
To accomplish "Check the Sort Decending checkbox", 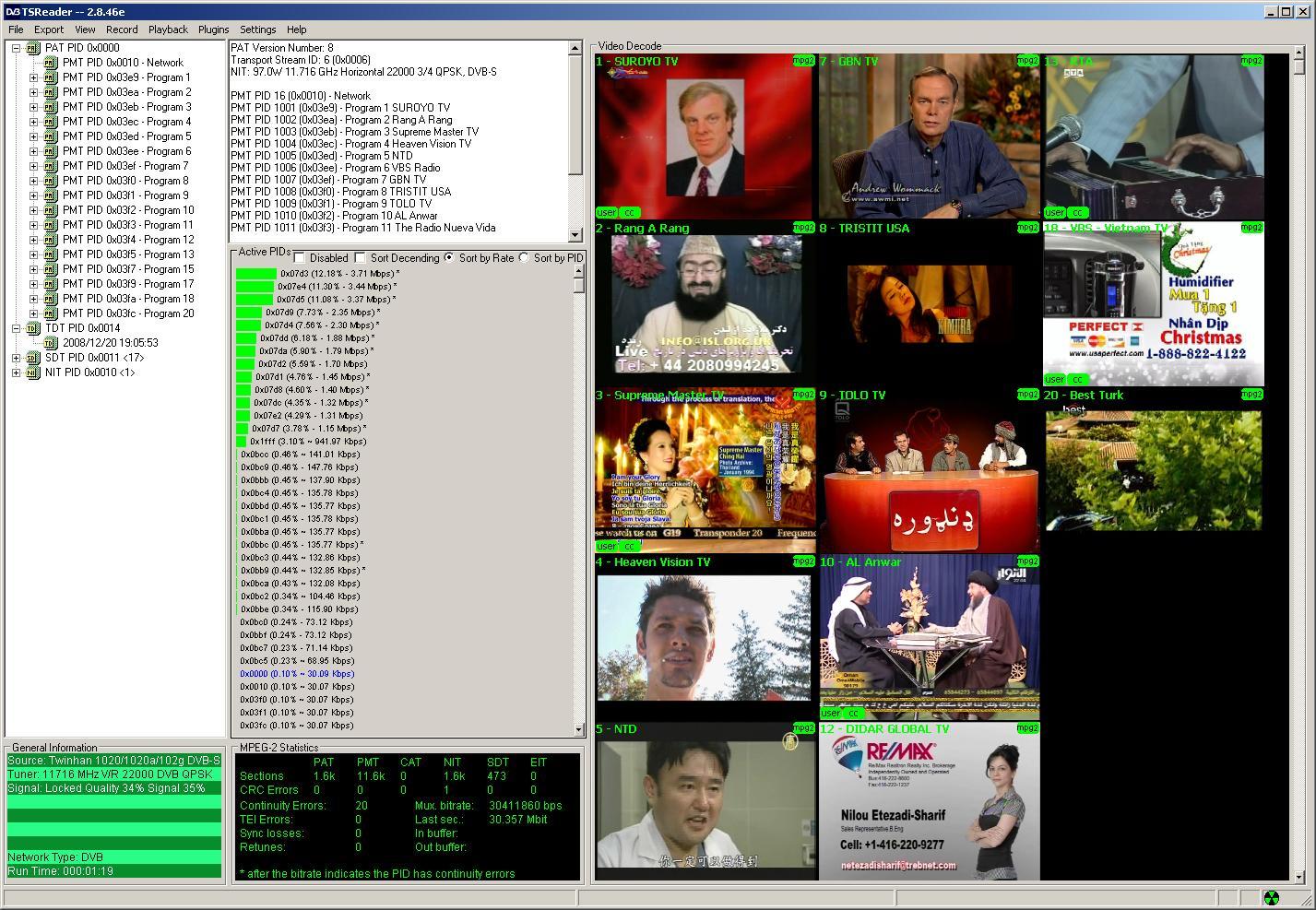I will click(x=360, y=258).
